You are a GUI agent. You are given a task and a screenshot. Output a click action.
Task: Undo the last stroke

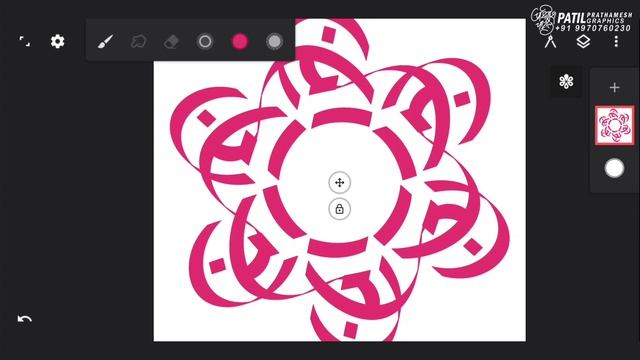[24, 319]
